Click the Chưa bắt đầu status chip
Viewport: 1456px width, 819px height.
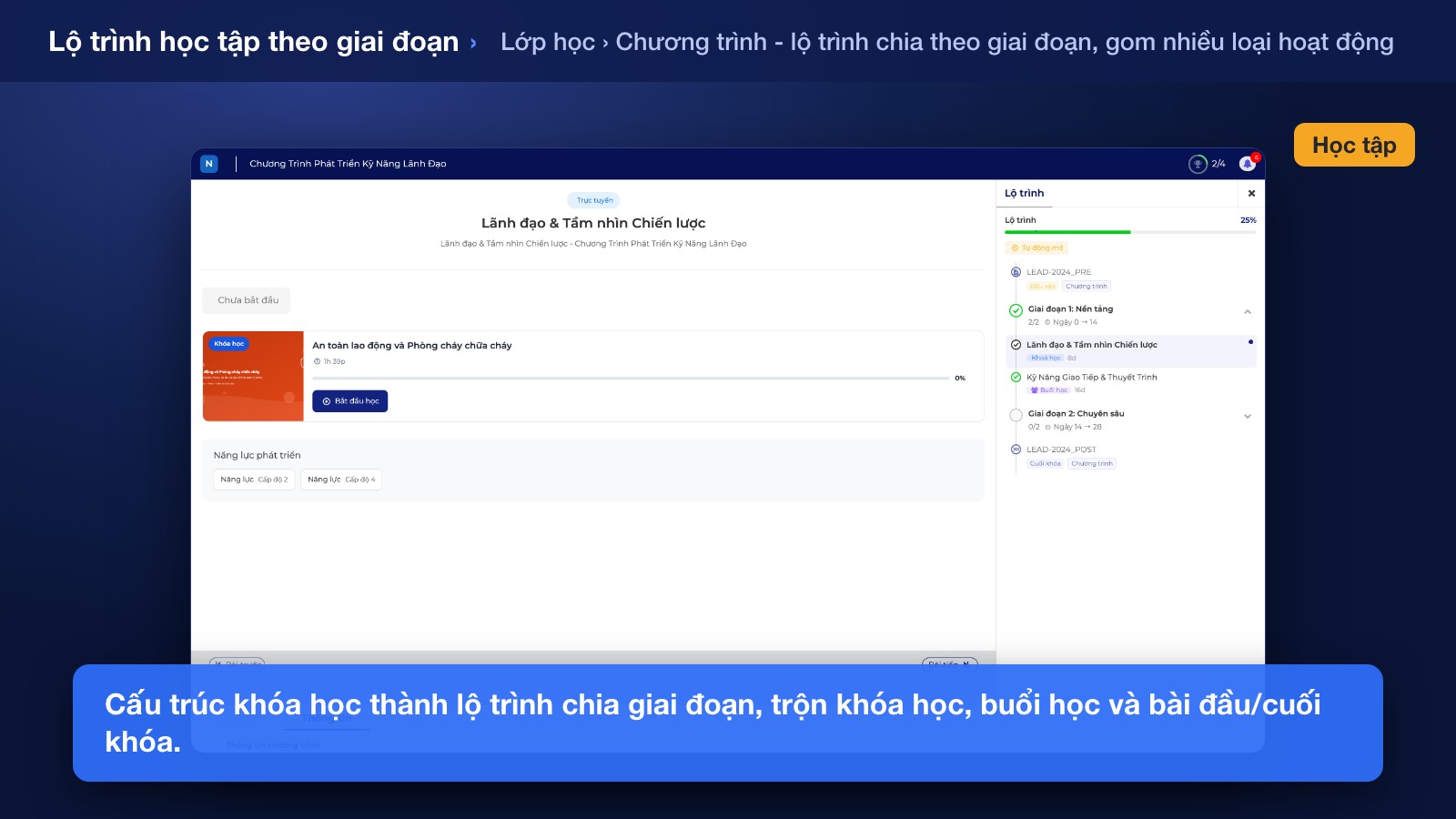(x=247, y=300)
